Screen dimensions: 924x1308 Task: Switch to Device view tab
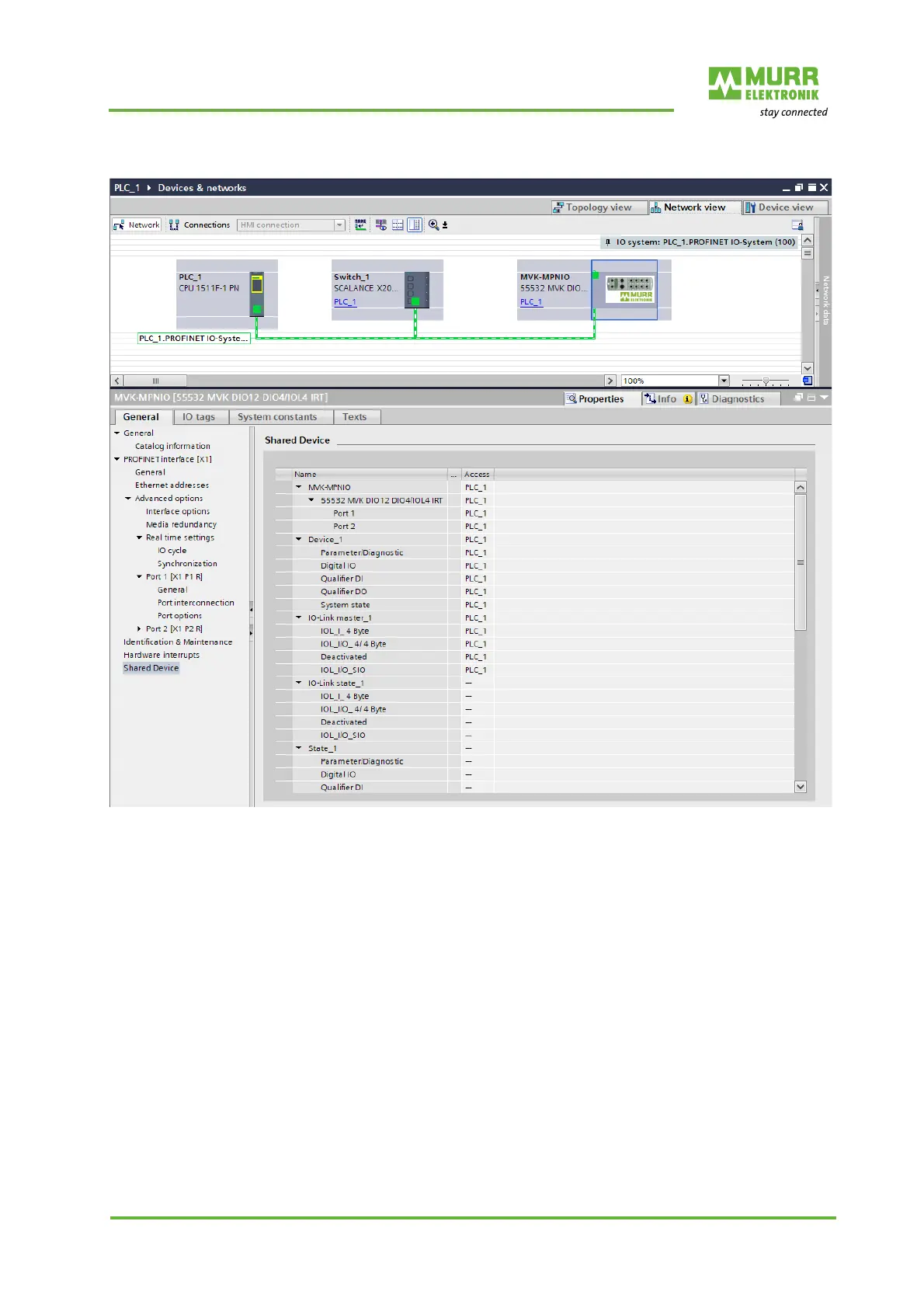pyautogui.click(x=785, y=207)
